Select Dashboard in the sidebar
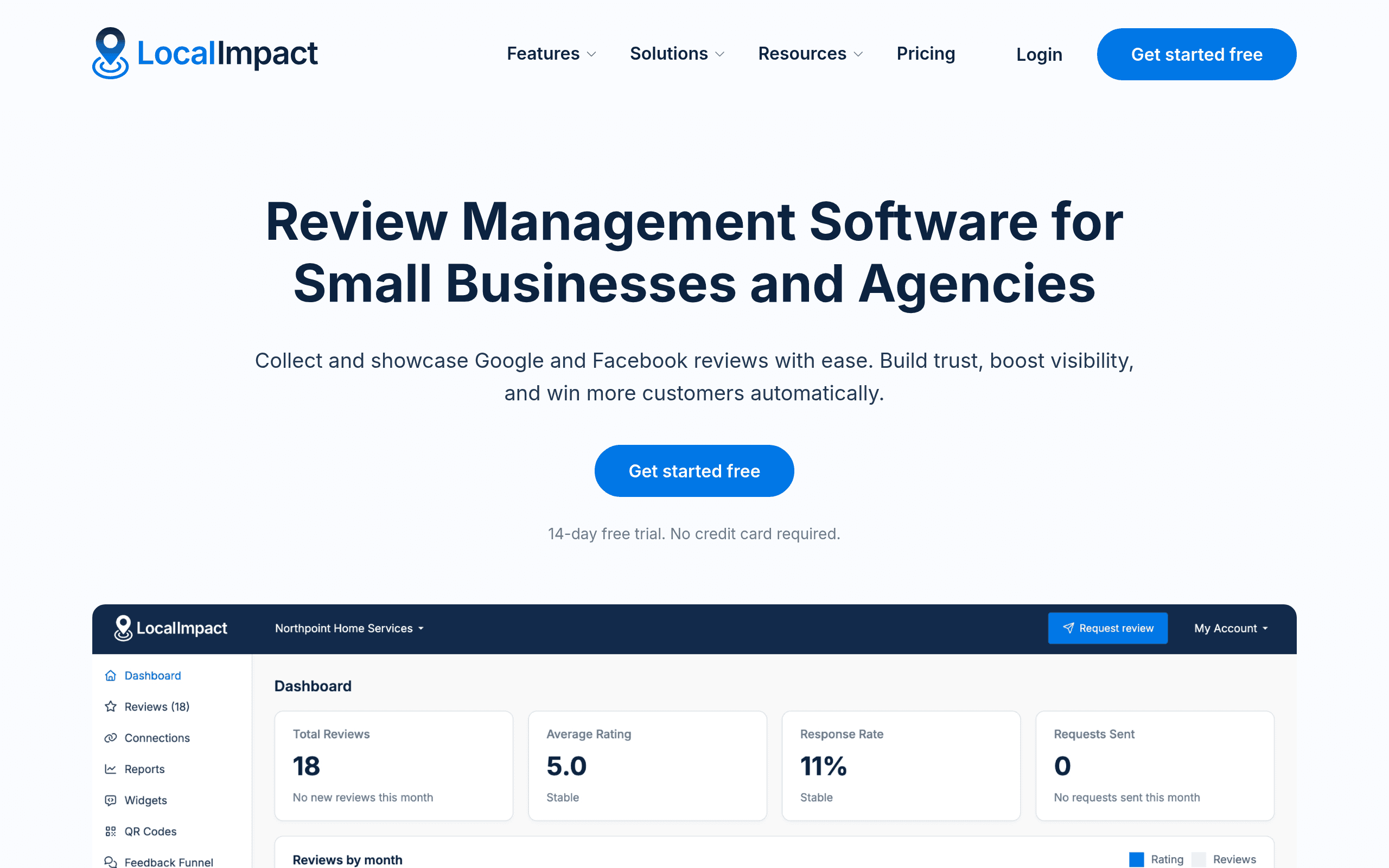1389x868 pixels. [x=152, y=676]
